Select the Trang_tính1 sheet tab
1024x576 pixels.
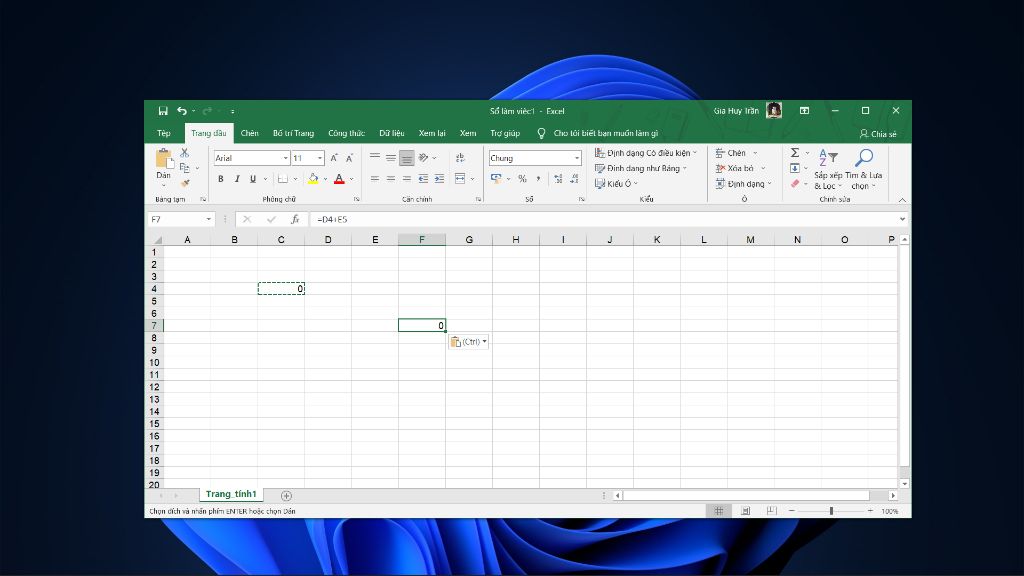click(231, 494)
